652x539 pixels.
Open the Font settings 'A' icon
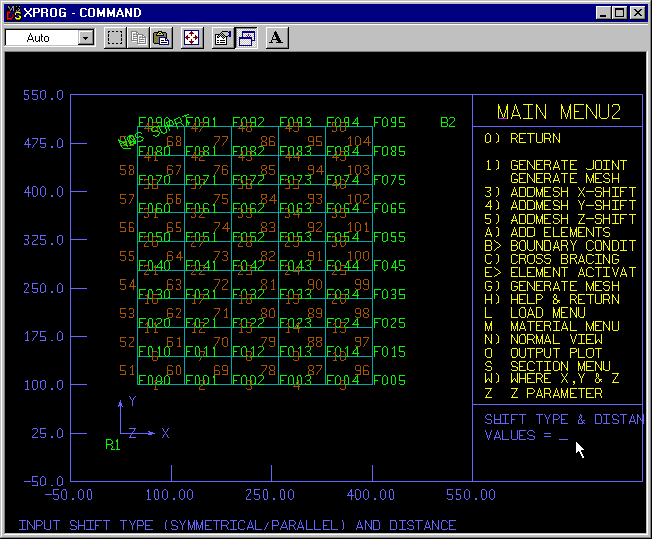click(277, 38)
